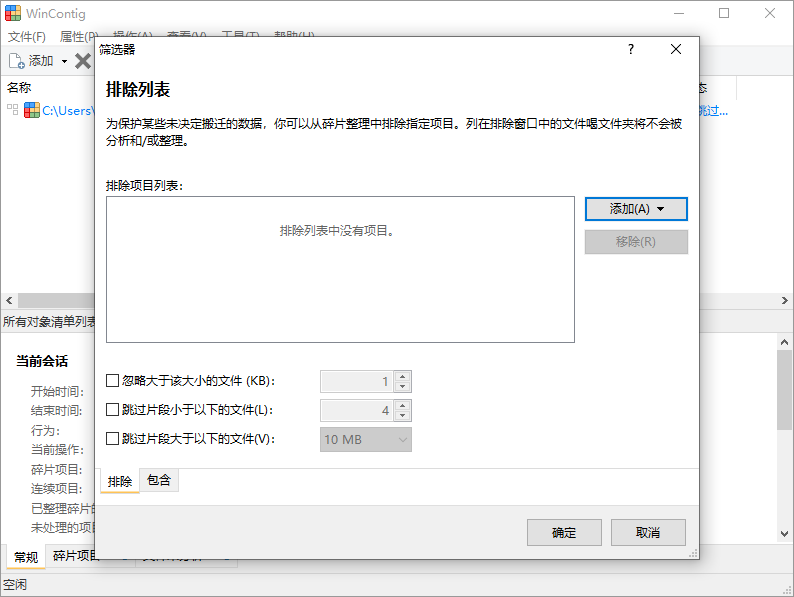Click the Add file icon in main toolbar
The height and width of the screenshot is (597, 794).
click(x=16, y=61)
